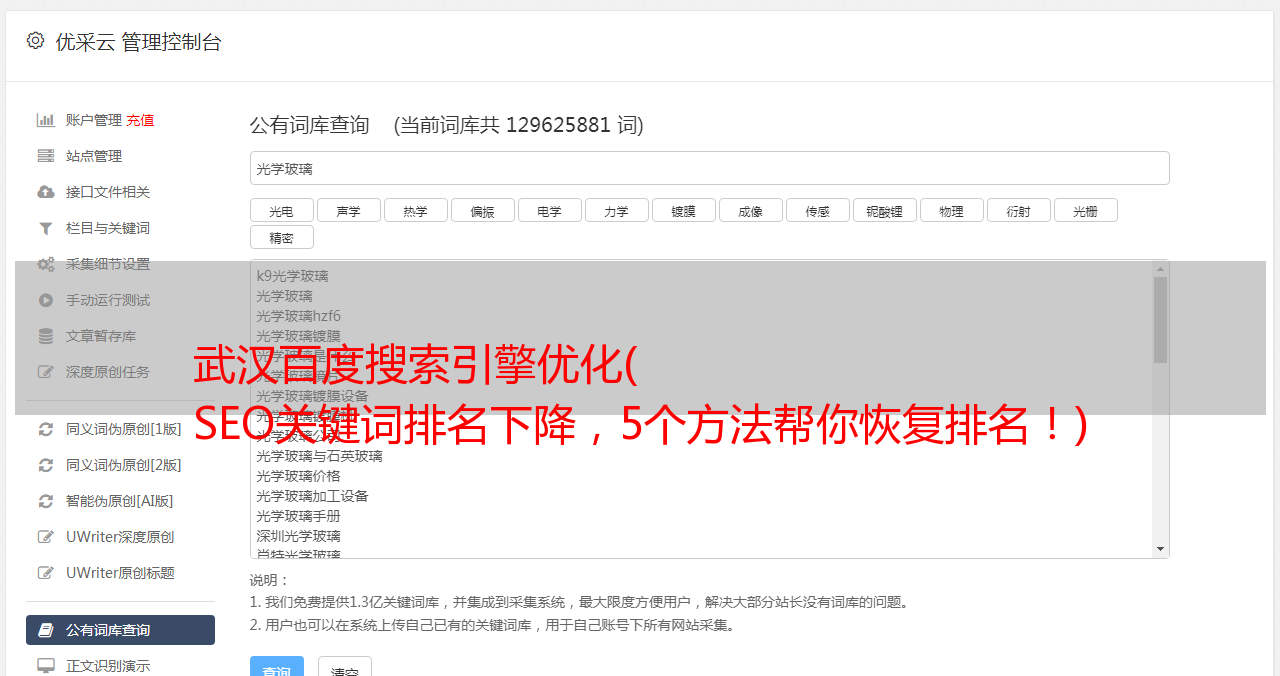Click the refresh icon for 同义词伪原创[1版]
1280x676 pixels.
coord(45,429)
